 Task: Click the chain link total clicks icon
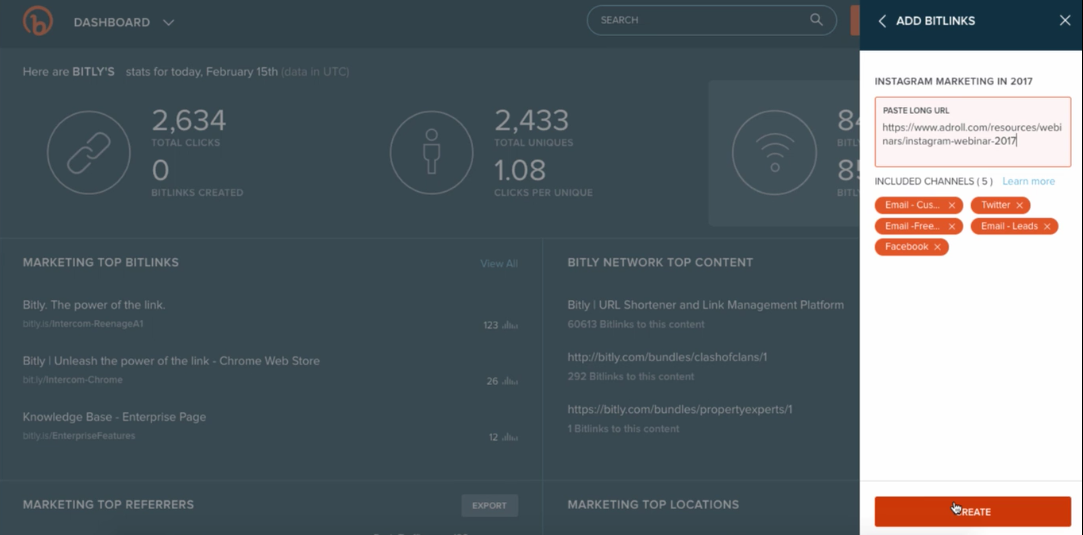[x=88, y=153]
